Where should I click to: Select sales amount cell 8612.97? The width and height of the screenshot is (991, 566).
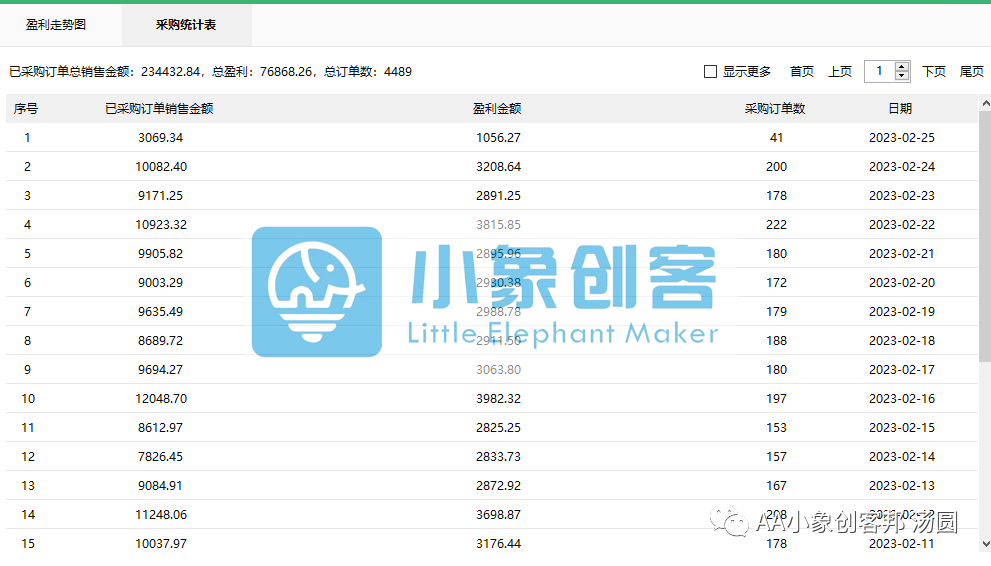(161, 428)
